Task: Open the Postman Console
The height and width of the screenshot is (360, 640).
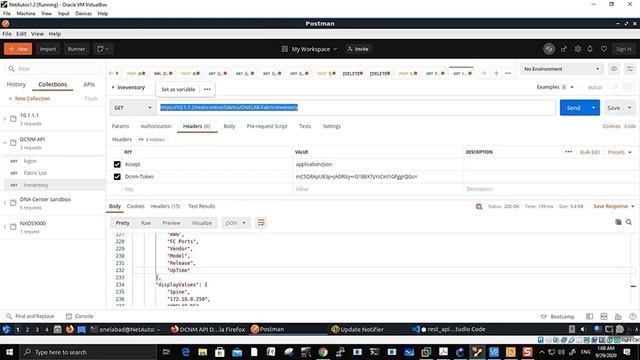Action: pos(80,316)
